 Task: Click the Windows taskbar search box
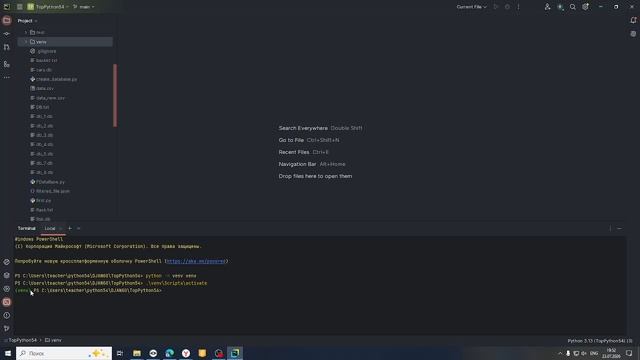point(64,353)
